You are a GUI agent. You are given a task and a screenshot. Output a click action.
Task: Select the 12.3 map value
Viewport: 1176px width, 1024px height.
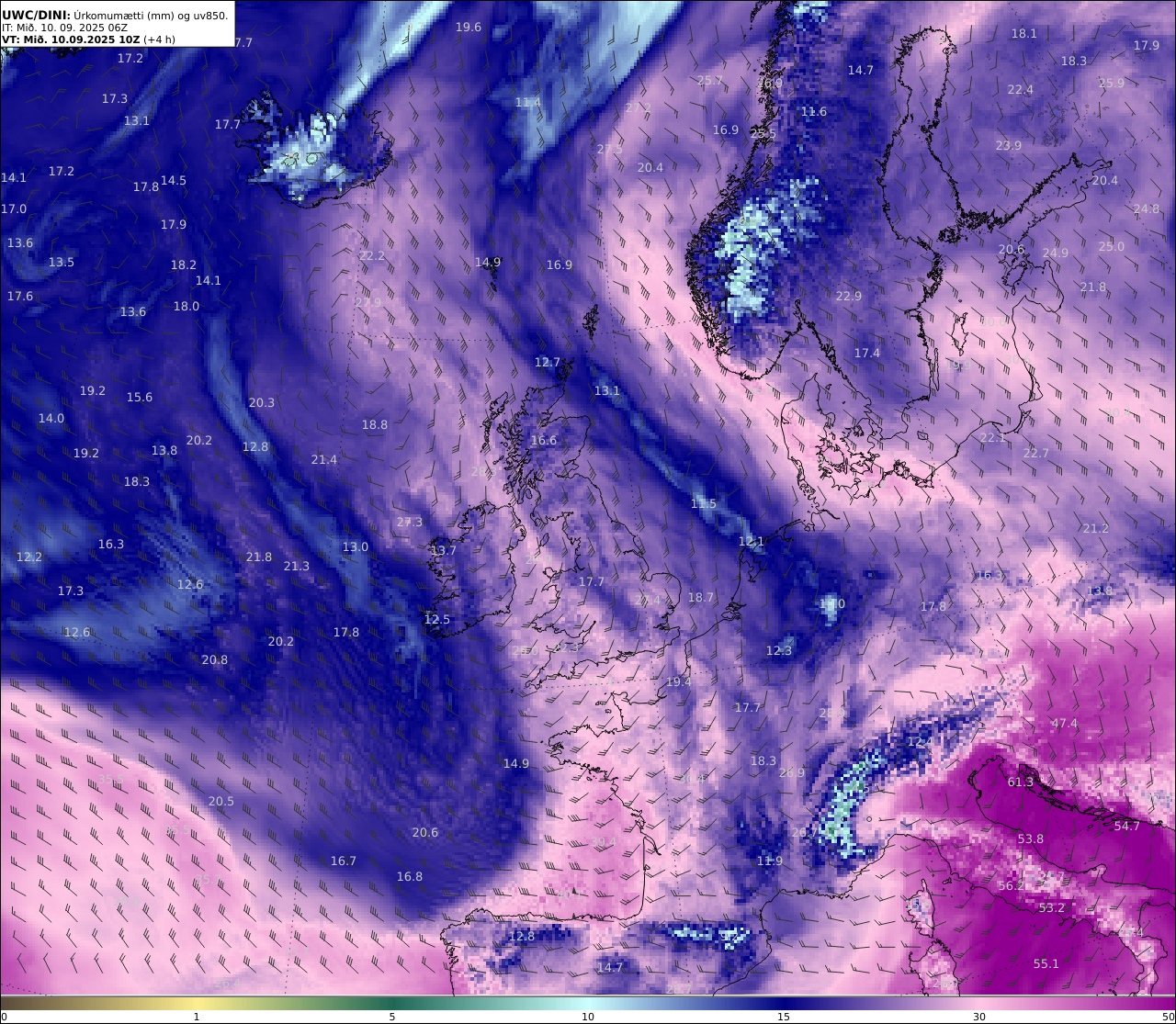[779, 651]
